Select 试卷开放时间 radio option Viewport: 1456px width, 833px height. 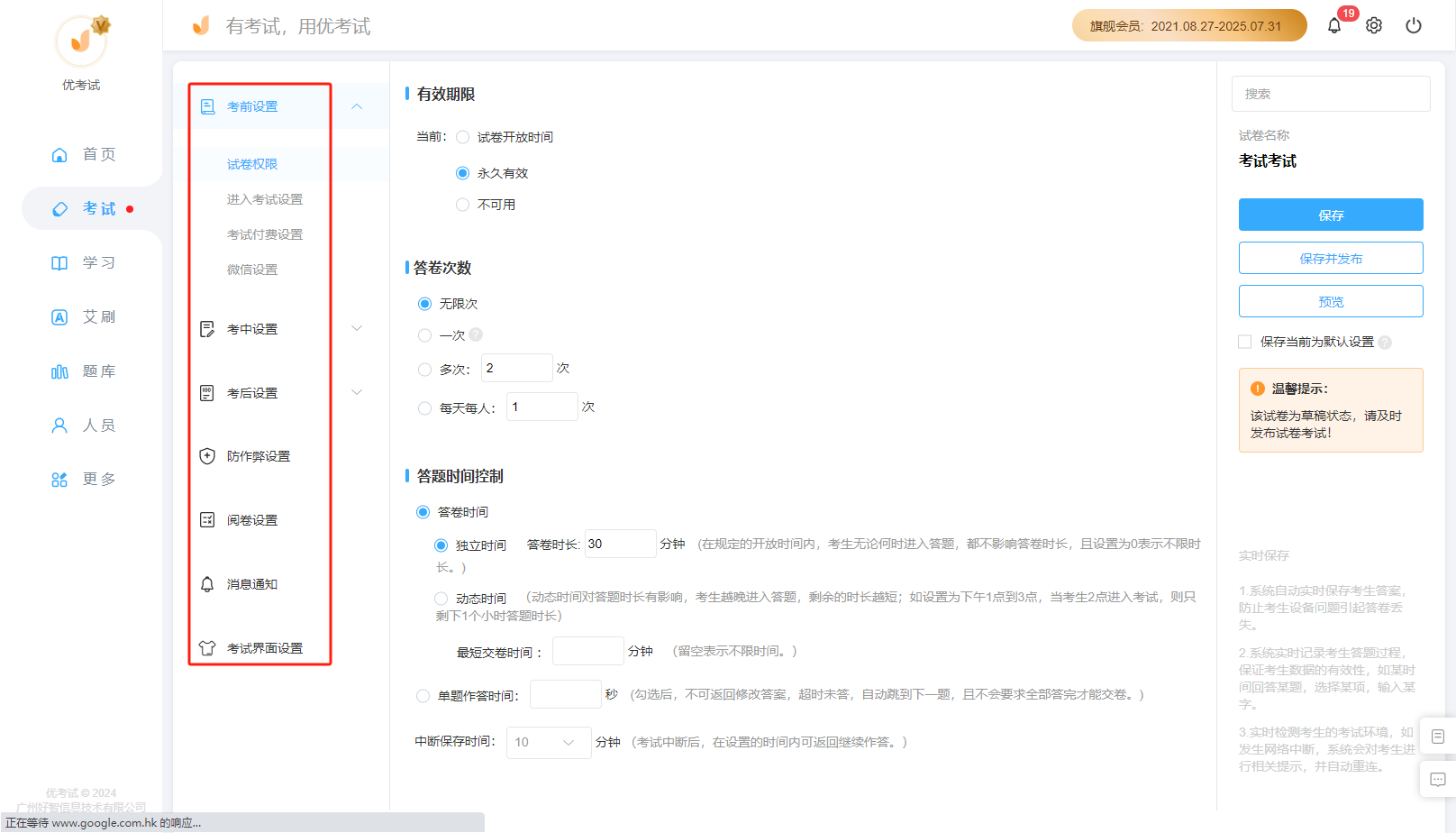pyautogui.click(x=463, y=137)
